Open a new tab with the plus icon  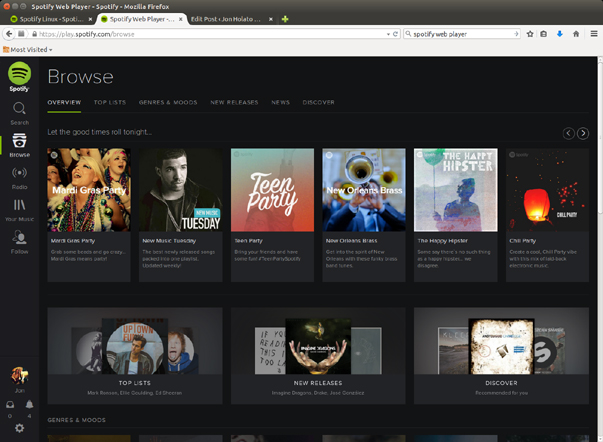285,19
